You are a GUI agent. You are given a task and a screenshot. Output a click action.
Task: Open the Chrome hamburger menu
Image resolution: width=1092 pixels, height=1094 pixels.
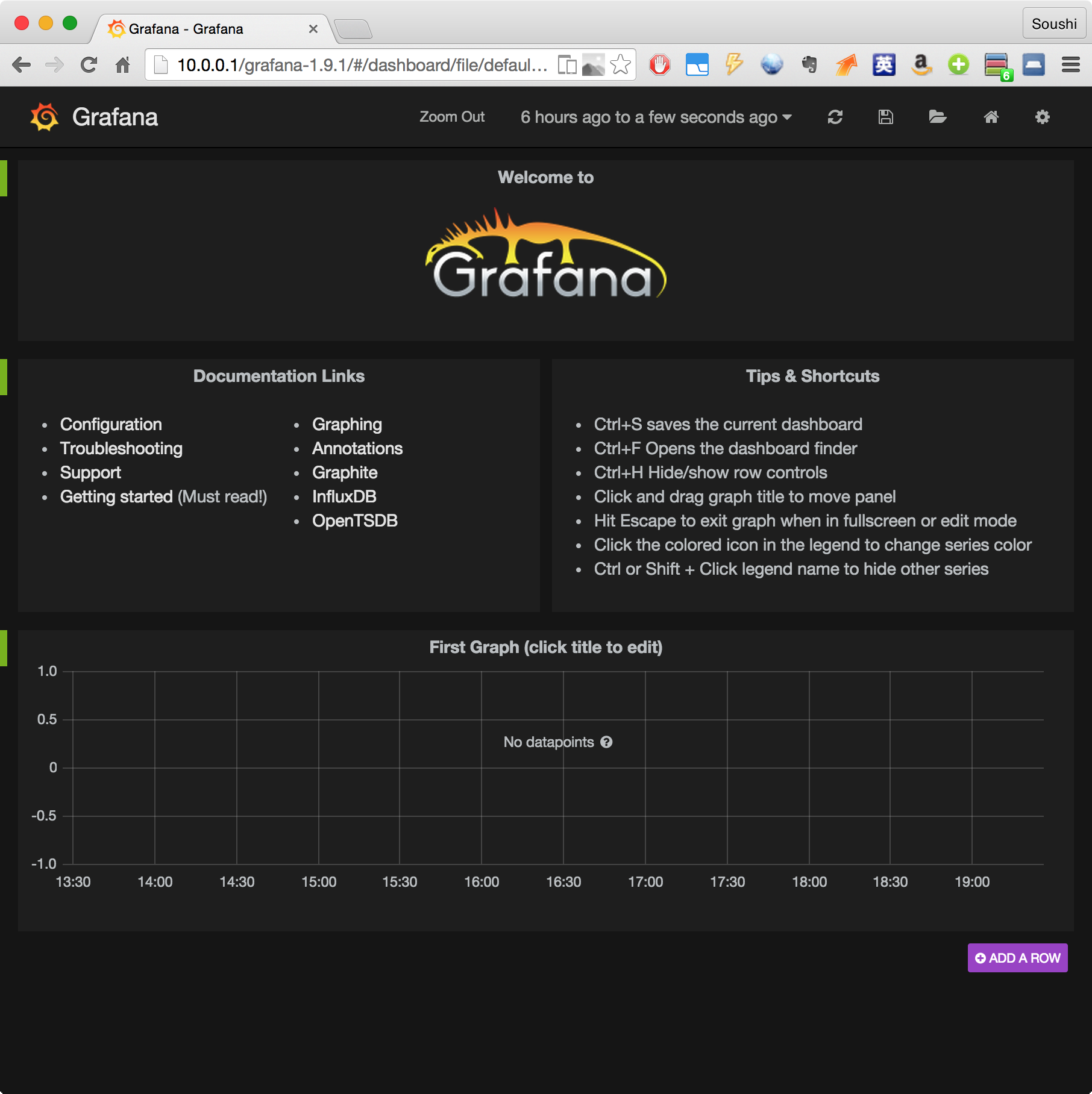click(1070, 64)
